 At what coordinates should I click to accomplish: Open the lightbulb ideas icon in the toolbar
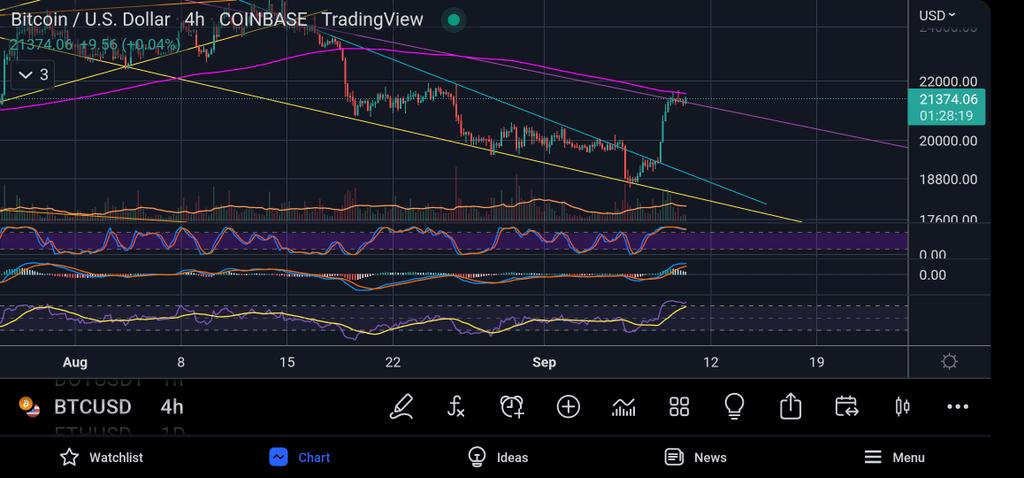pos(735,407)
